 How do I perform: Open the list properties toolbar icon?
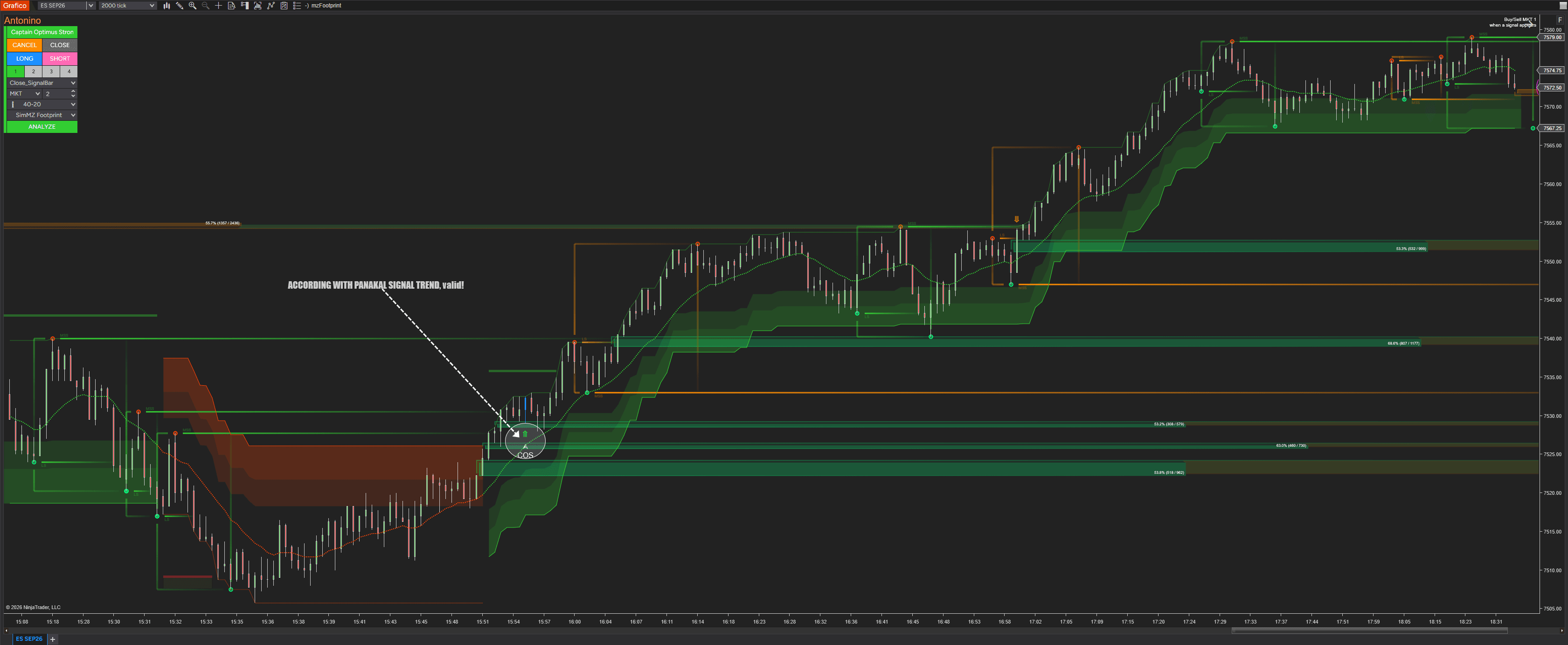click(297, 6)
